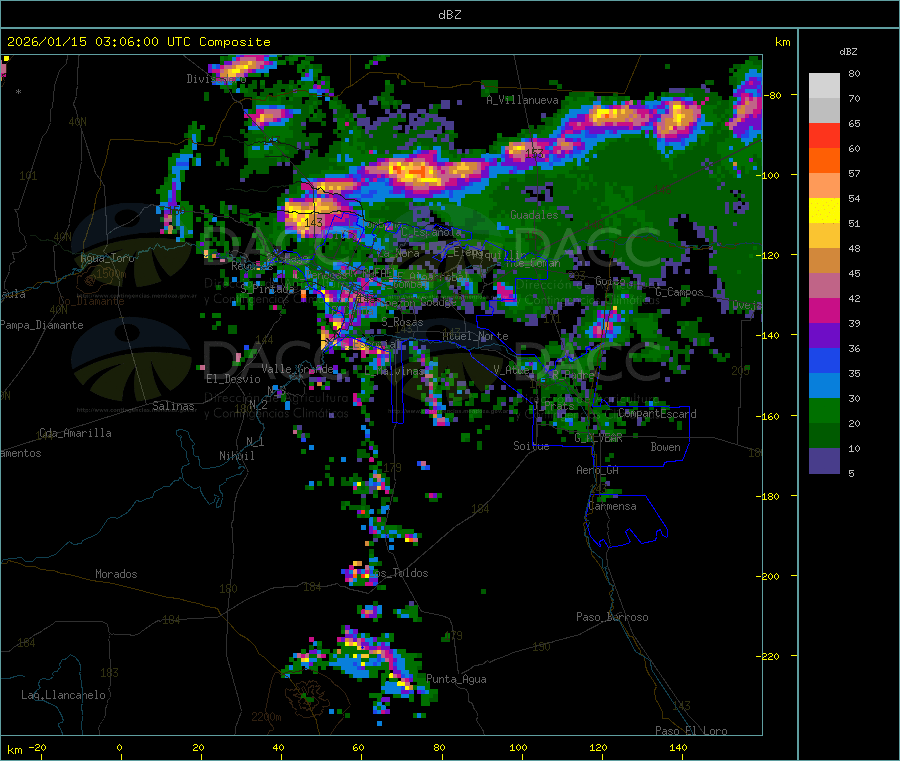Click the Salinas map label
Screen dimensions: 900x761
[173, 406]
